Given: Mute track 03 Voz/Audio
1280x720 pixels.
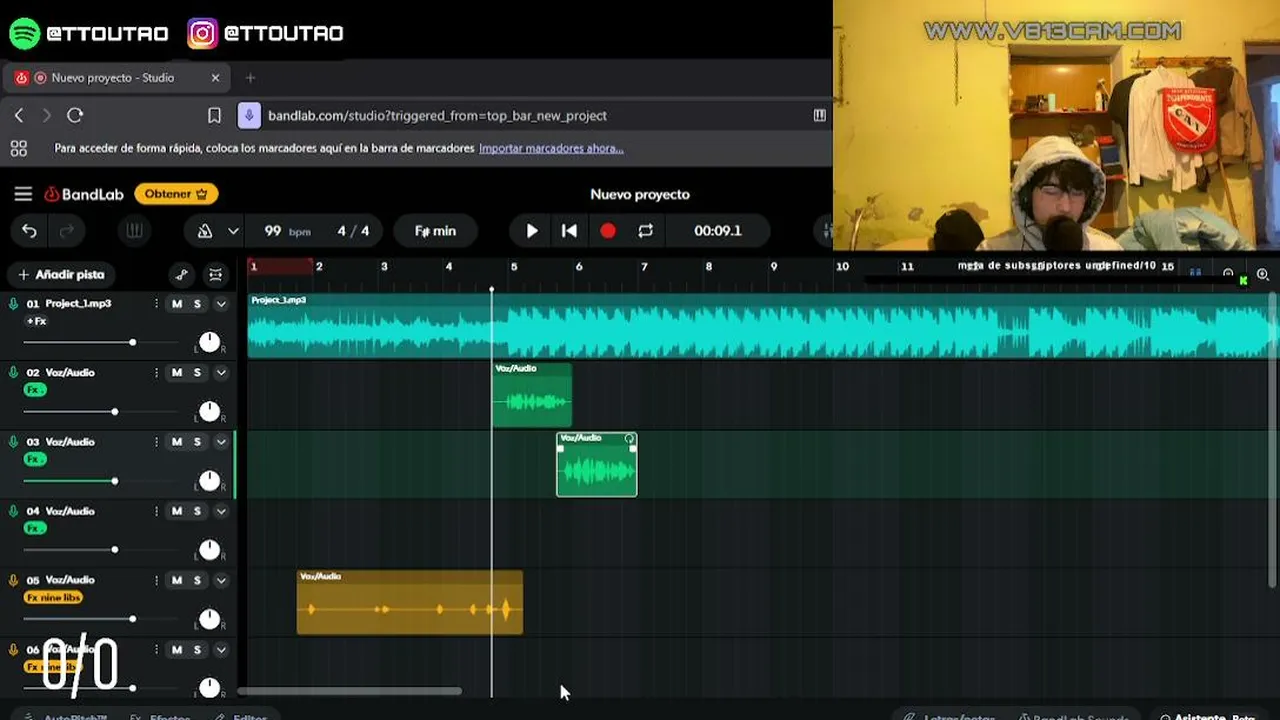Looking at the screenshot, I should 177,442.
